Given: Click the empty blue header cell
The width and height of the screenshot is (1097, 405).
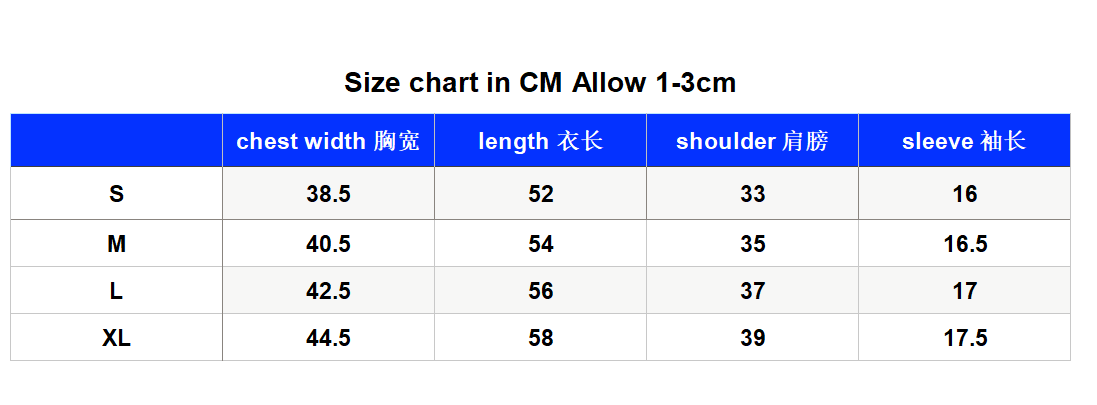Looking at the screenshot, I should pyautogui.click(x=116, y=141).
